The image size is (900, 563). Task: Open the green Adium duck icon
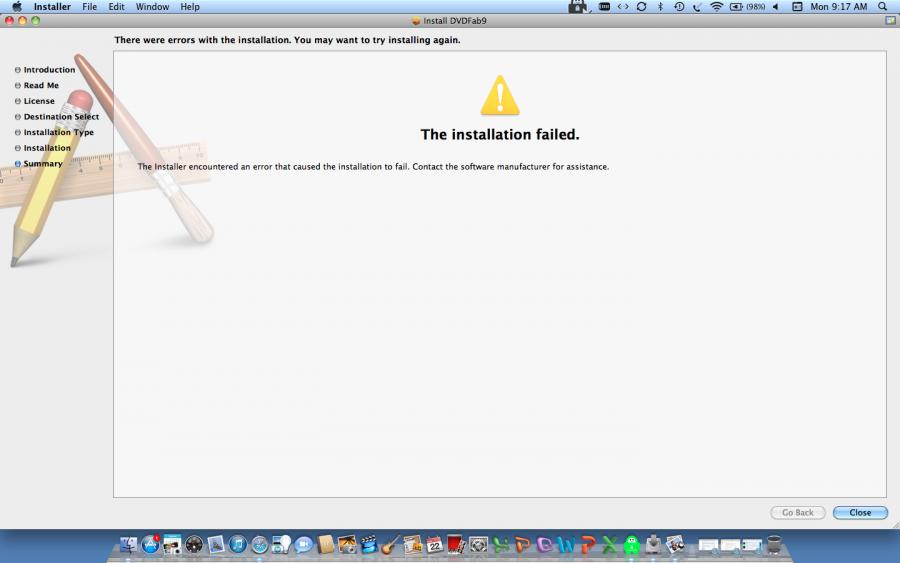tap(632, 544)
